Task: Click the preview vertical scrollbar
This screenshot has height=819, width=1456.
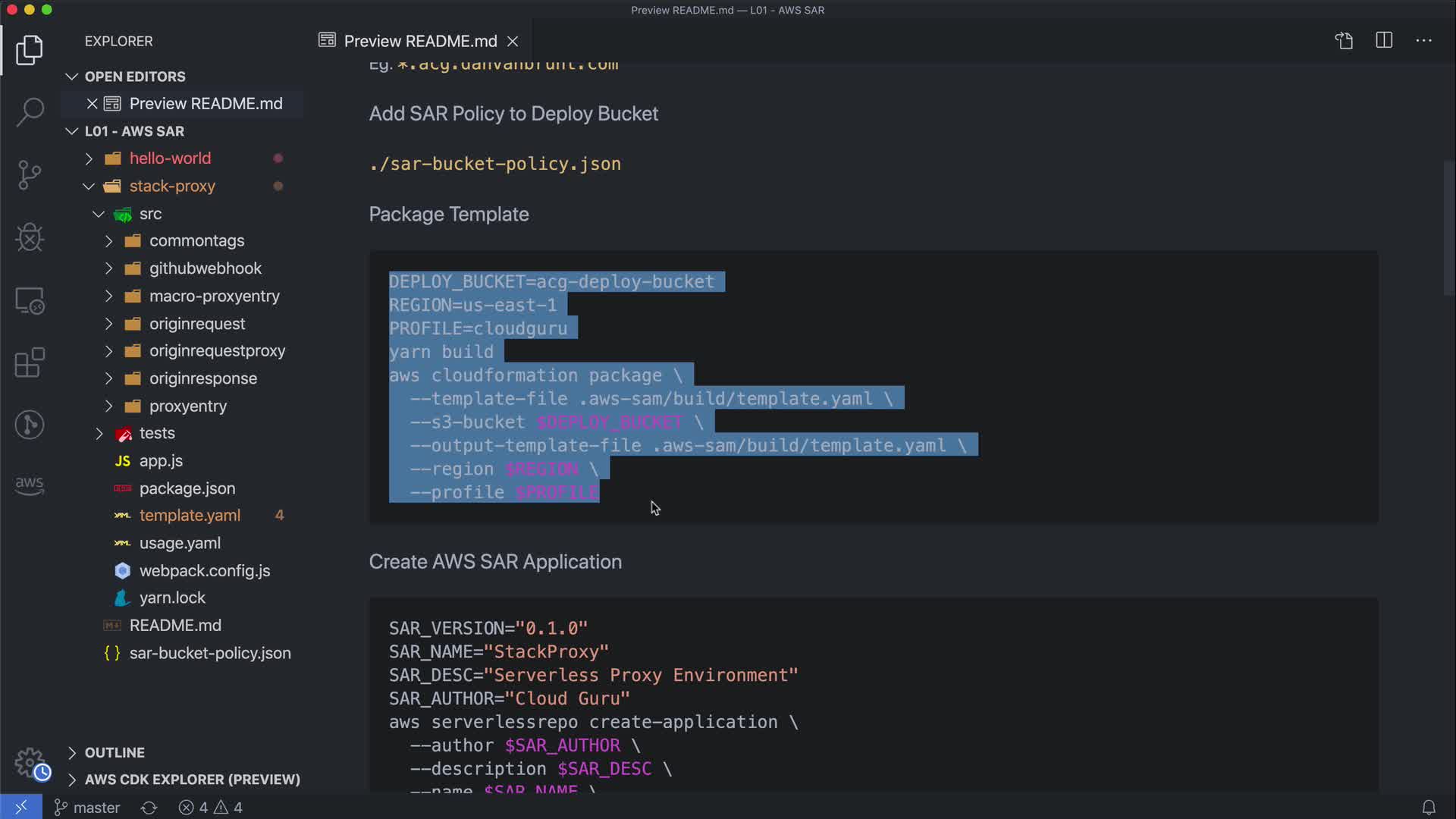Action: click(x=1448, y=227)
